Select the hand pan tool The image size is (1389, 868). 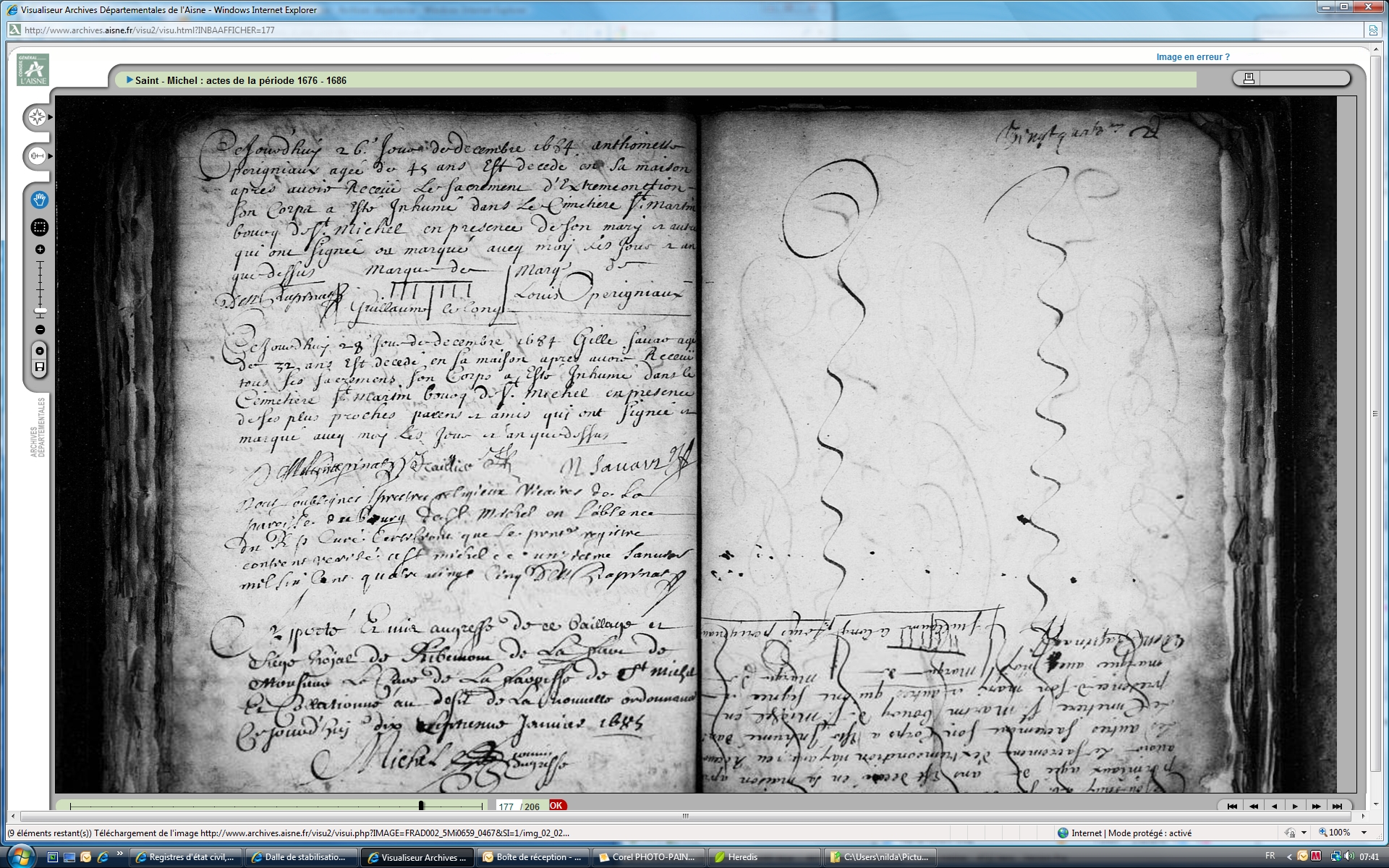click(x=40, y=200)
